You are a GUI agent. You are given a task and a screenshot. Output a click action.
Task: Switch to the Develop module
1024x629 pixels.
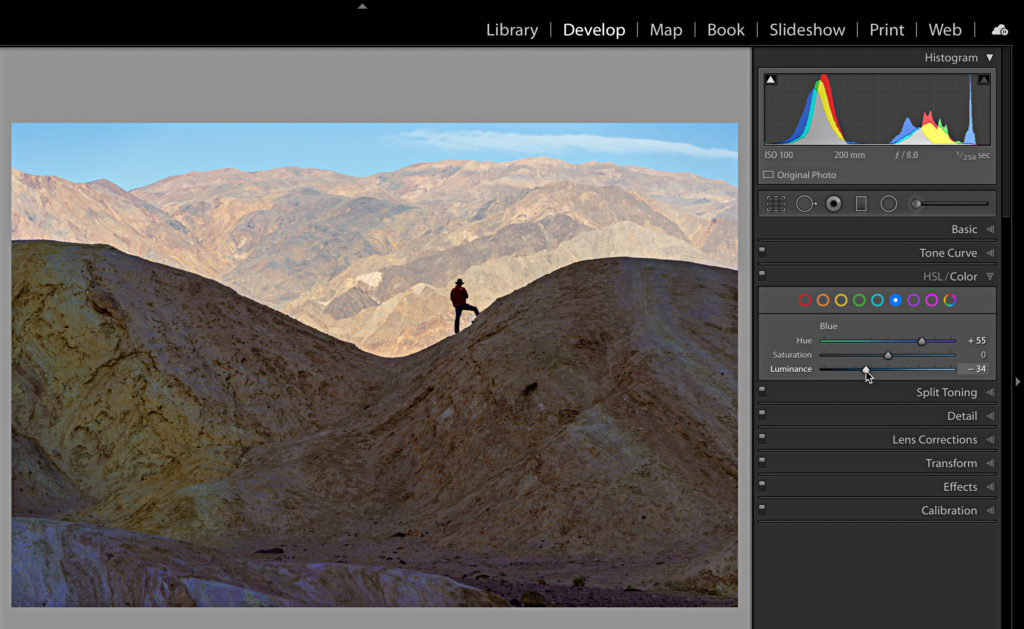pyautogui.click(x=594, y=30)
